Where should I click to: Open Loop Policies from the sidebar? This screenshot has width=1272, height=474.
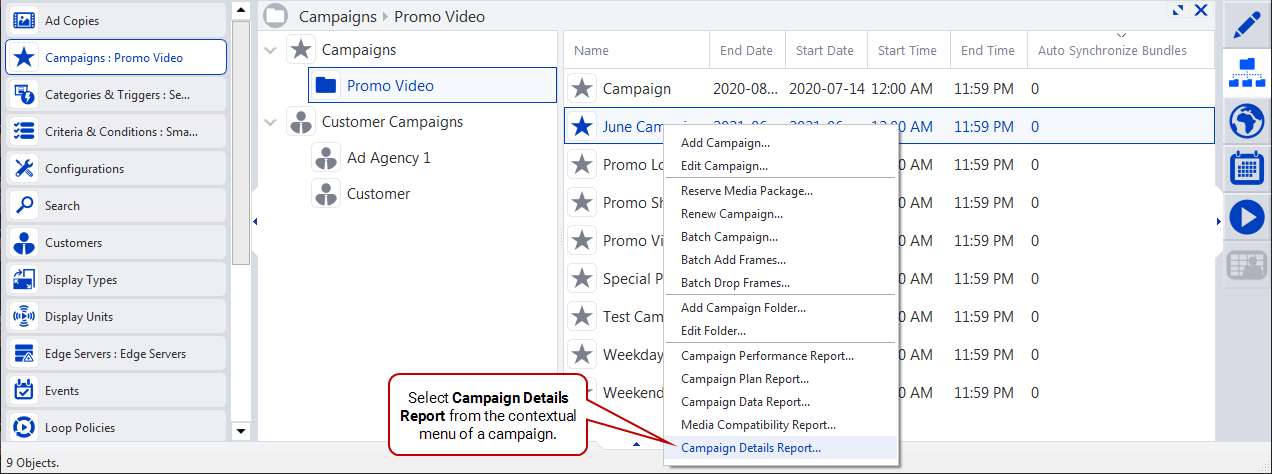pyautogui.click(x=116, y=428)
